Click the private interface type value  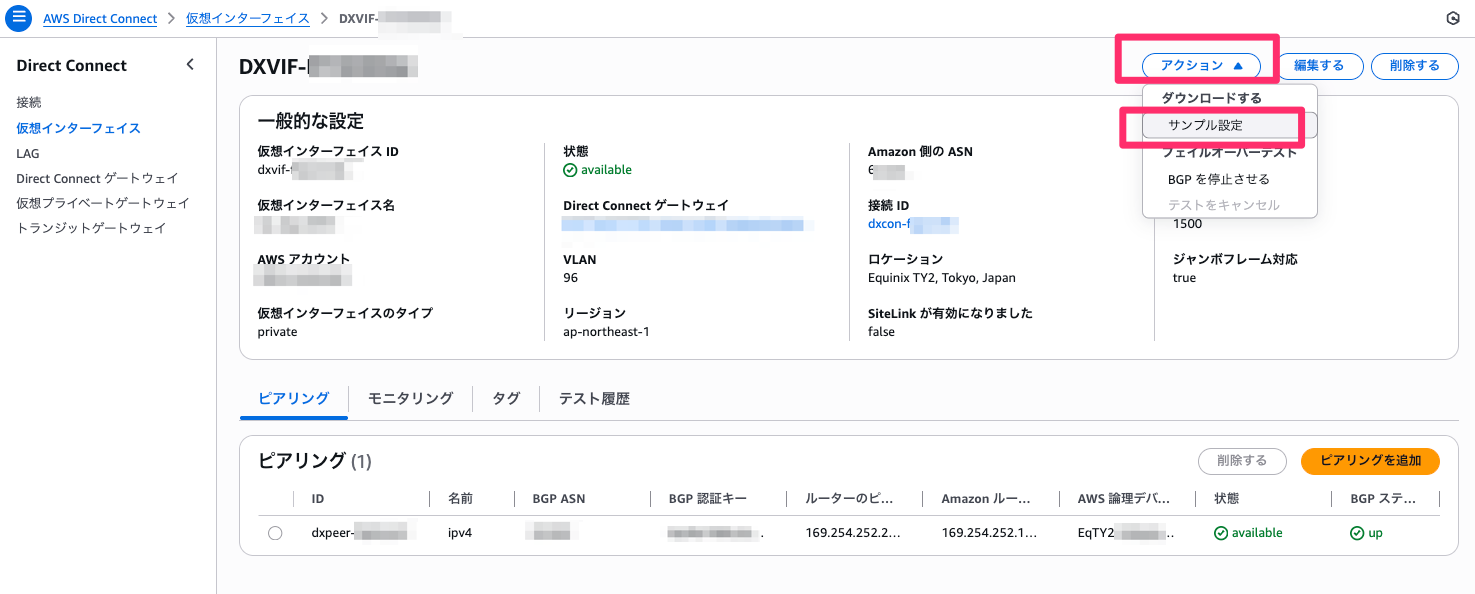277,332
